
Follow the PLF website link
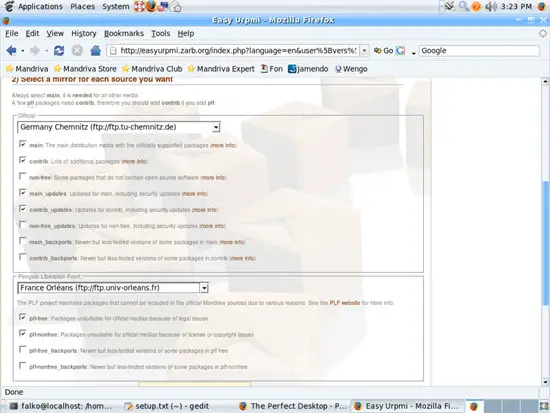(344, 303)
